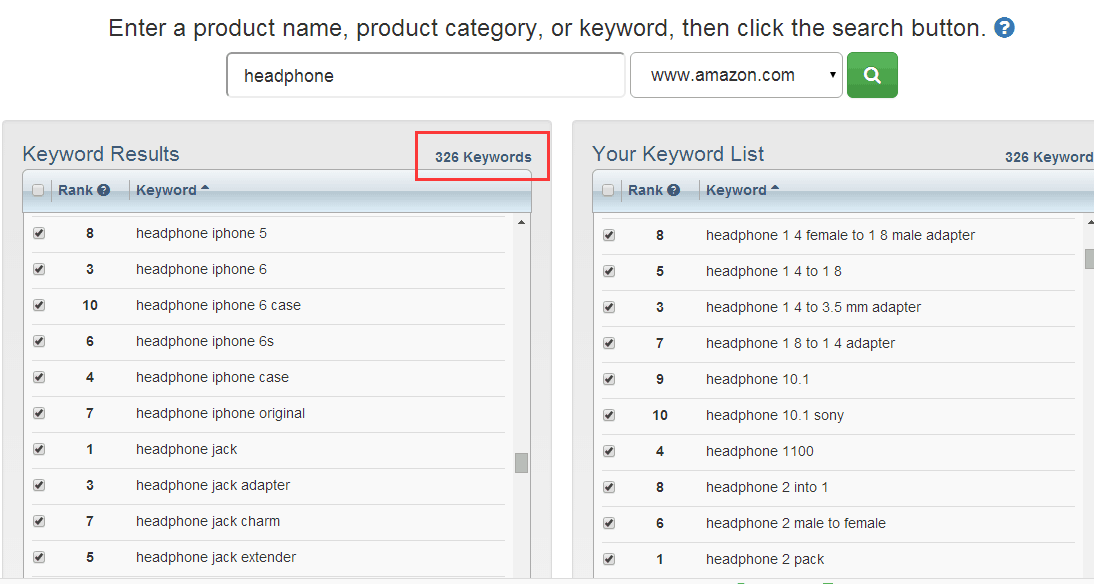Click Your Keyword List scrollbar thumb
This screenshot has height=584, width=1094.
tap(1089, 259)
